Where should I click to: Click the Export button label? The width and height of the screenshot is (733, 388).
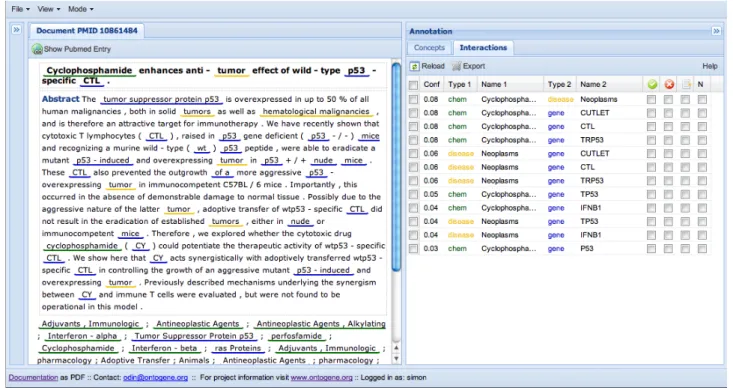(474, 66)
